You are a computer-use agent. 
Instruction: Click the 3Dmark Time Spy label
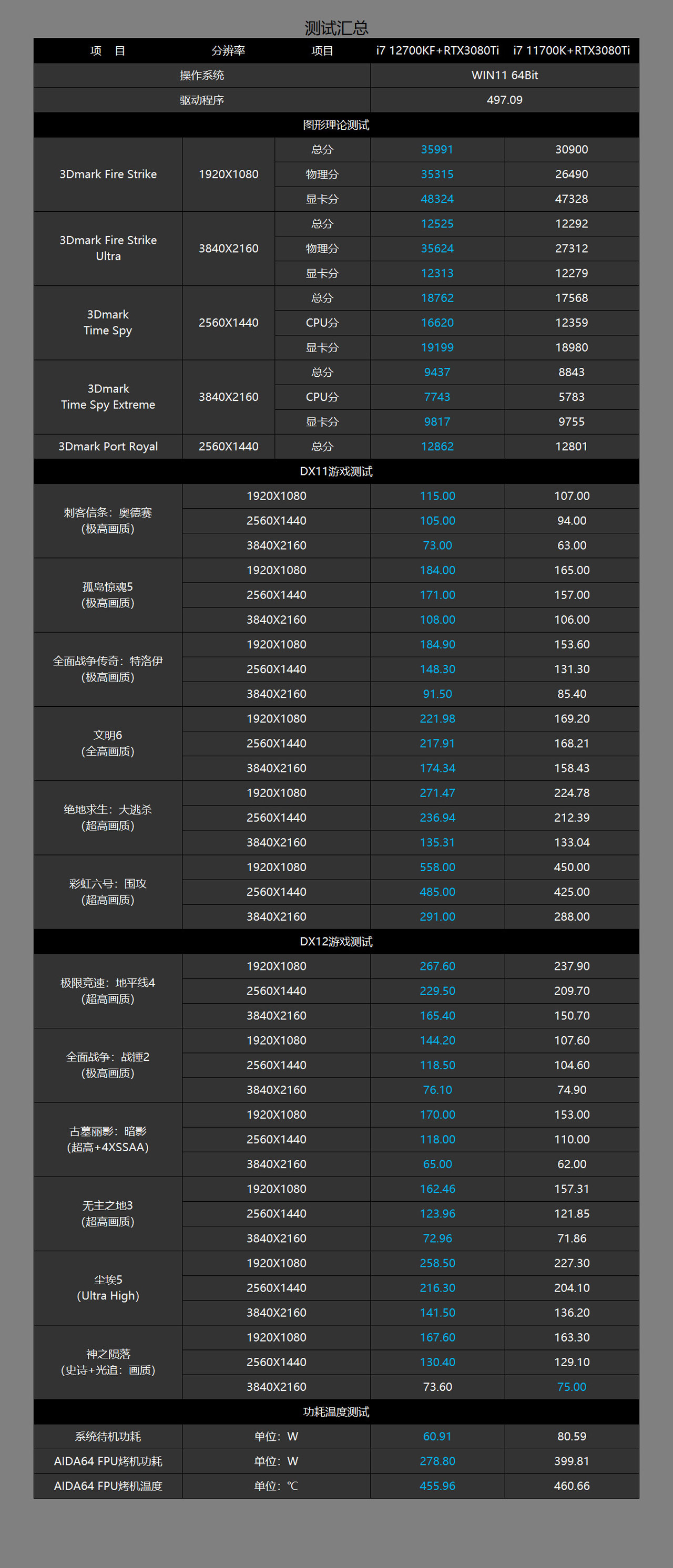(x=108, y=323)
